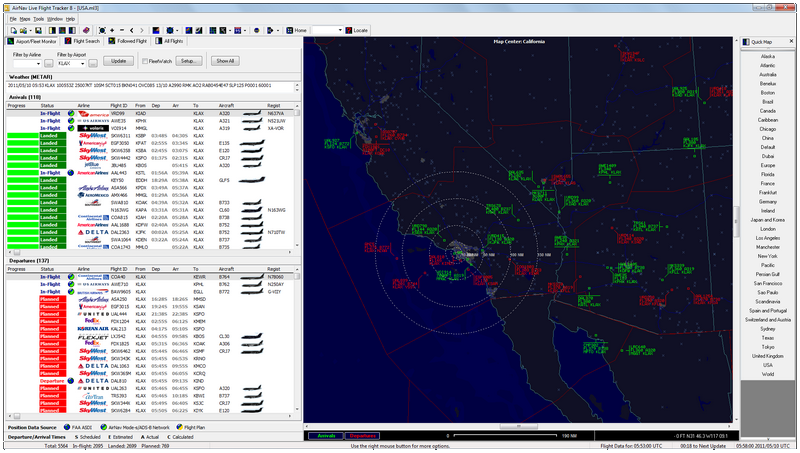The image size is (800, 453).
Task: Open the Maps menu
Action: coord(23,19)
